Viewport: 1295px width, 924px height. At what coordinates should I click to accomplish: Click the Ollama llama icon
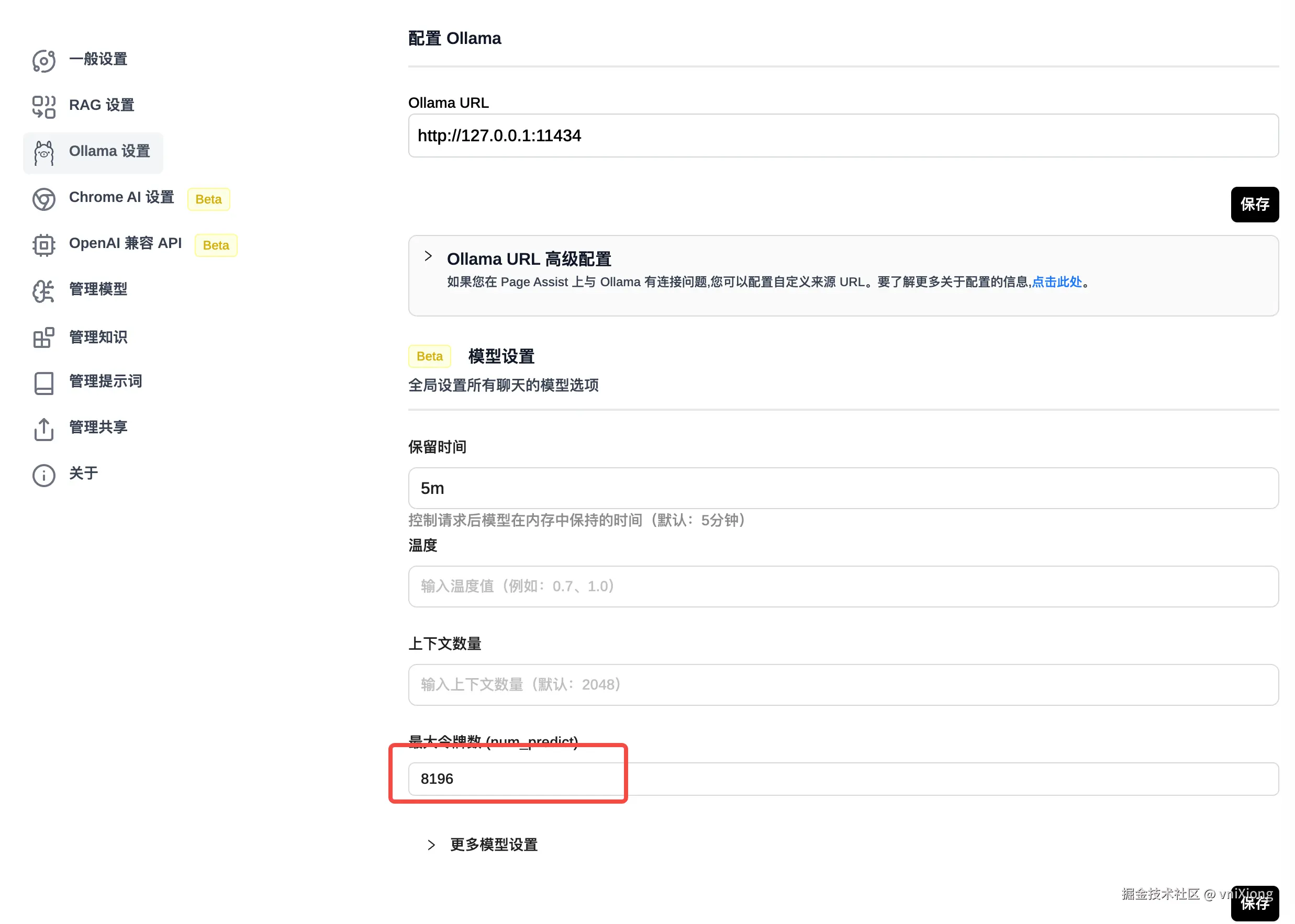pos(44,153)
